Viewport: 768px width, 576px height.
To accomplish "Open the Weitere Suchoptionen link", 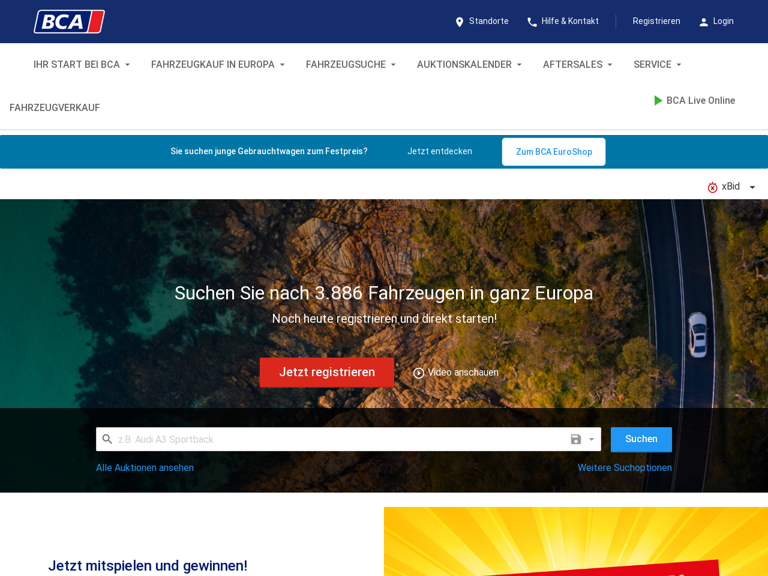I will point(624,468).
